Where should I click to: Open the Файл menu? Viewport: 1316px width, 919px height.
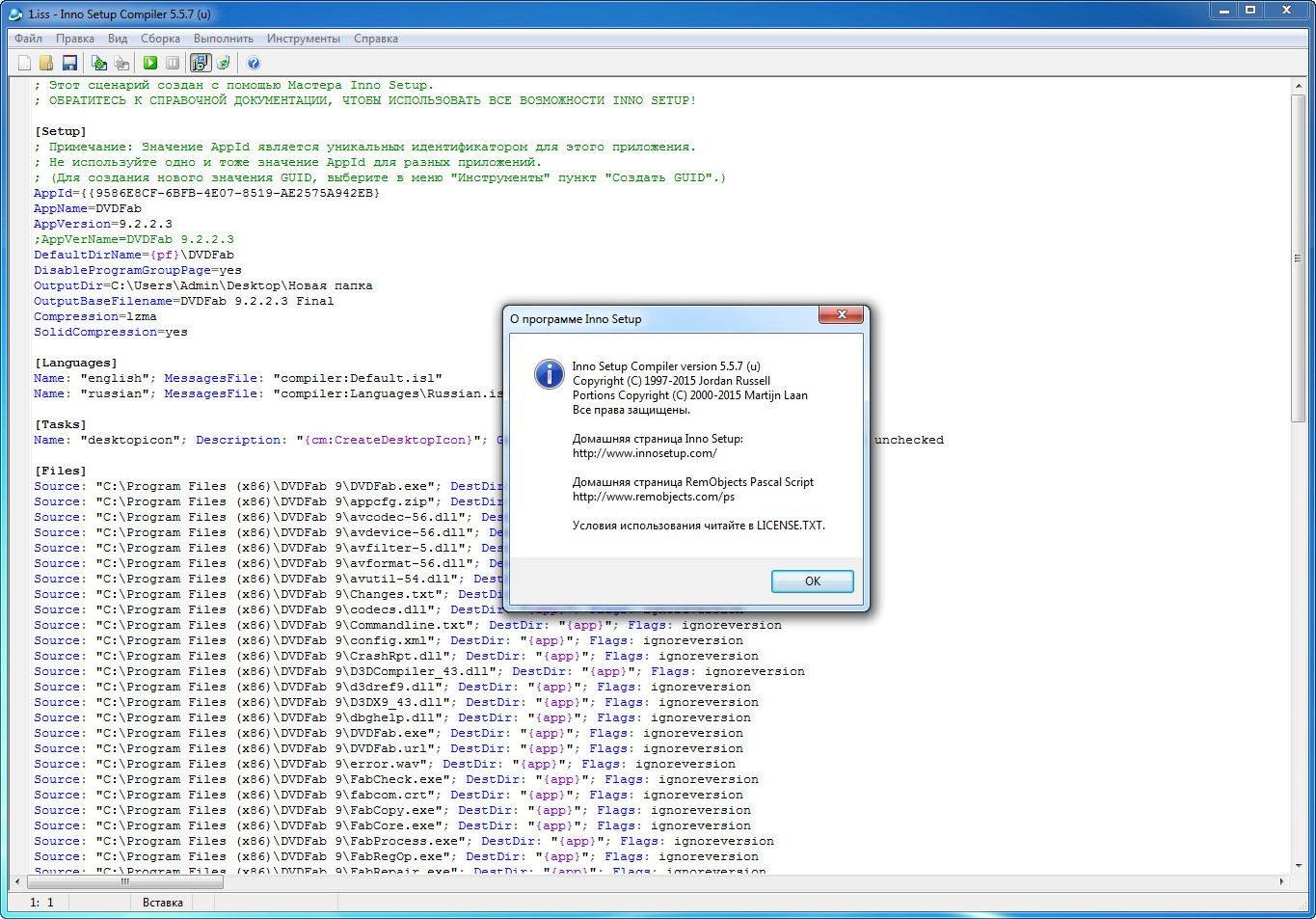[28, 39]
